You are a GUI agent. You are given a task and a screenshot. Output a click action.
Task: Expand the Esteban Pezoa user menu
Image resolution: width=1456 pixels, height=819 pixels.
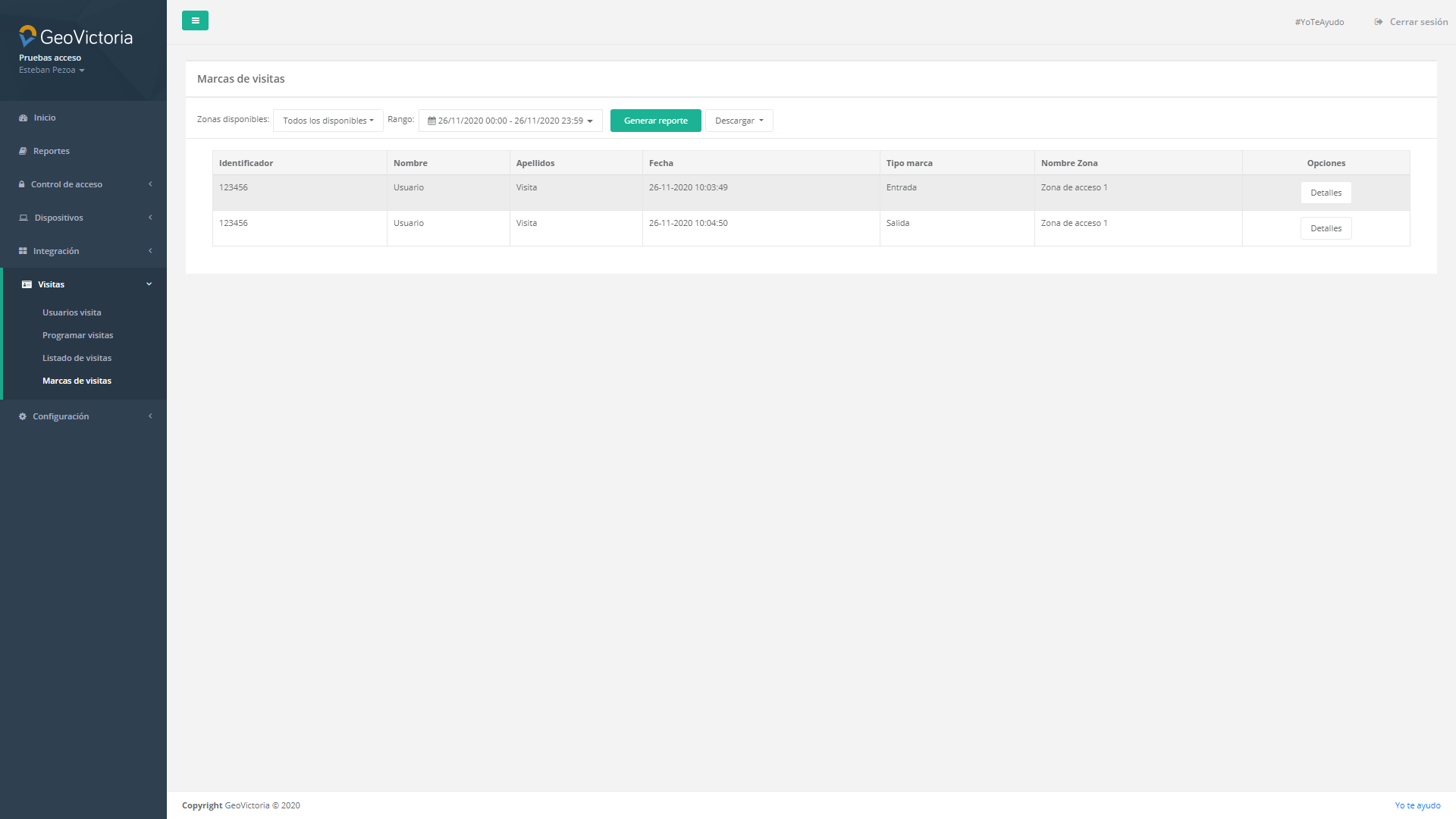click(52, 70)
